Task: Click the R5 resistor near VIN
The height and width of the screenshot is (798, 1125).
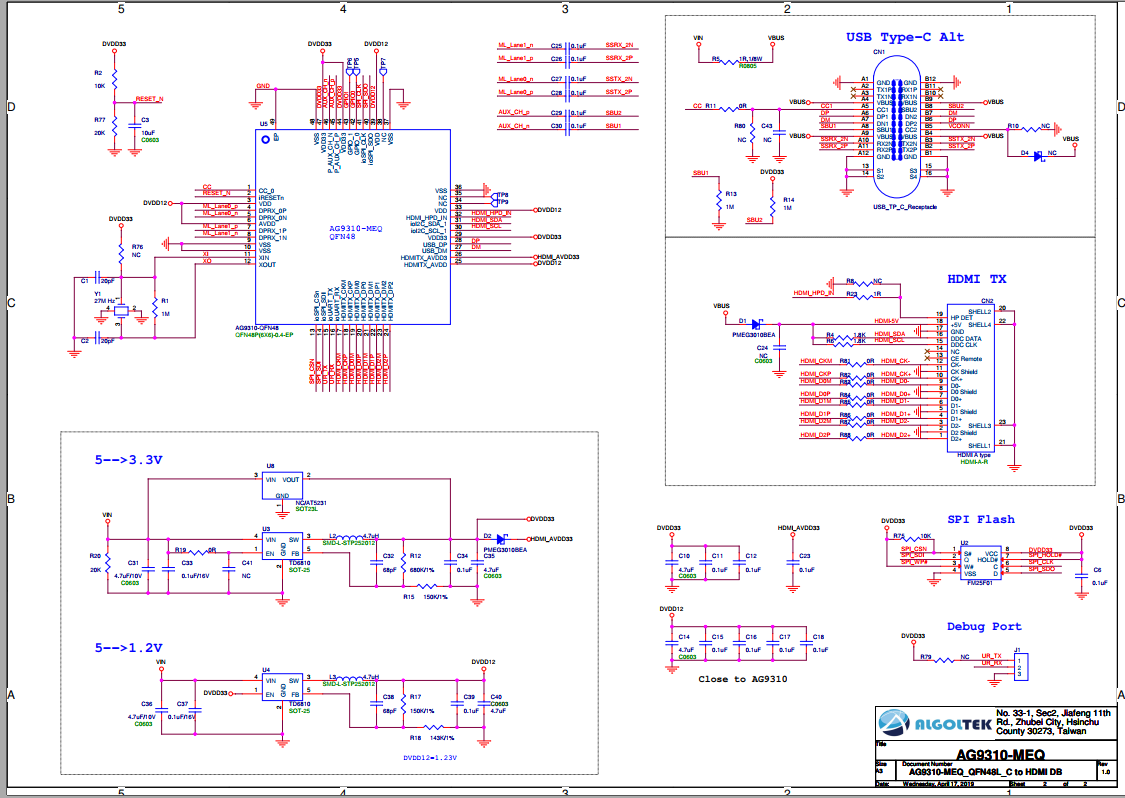Action: point(728,62)
